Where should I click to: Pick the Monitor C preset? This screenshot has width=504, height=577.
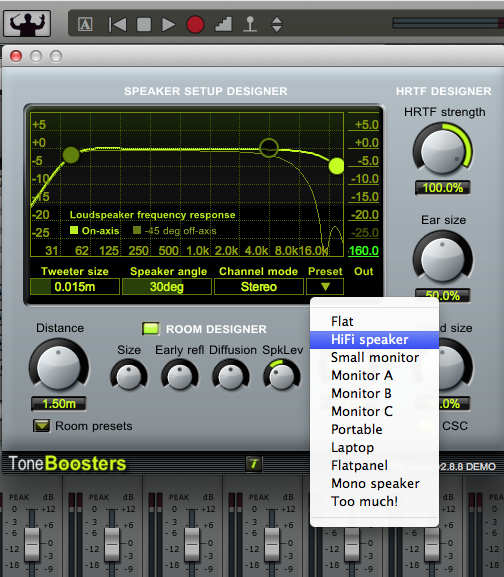[x=375, y=411]
